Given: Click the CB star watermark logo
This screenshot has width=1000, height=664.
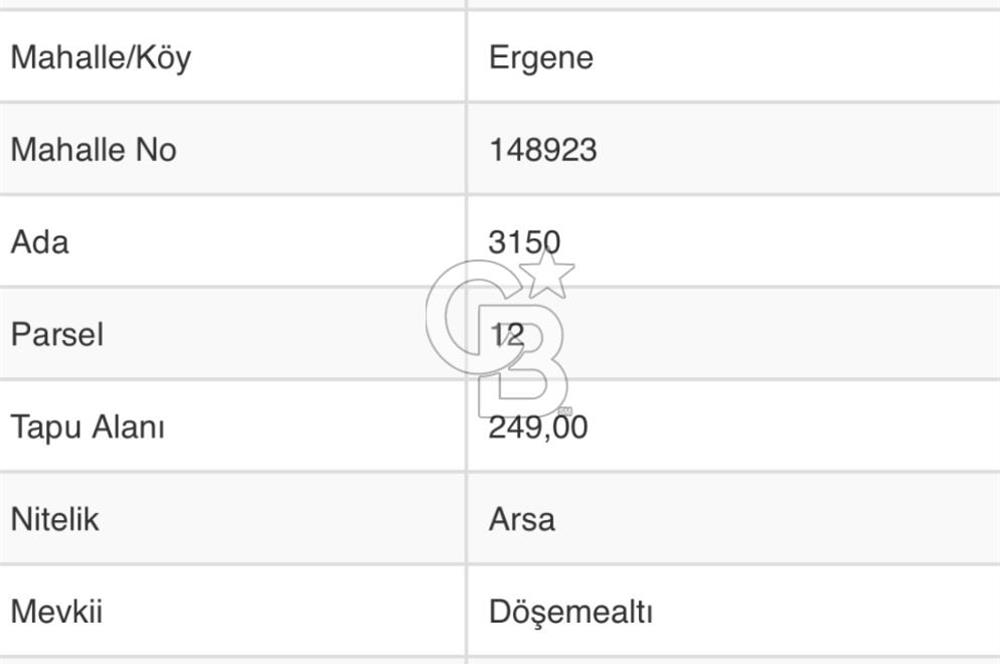Looking at the screenshot, I should (x=500, y=336).
